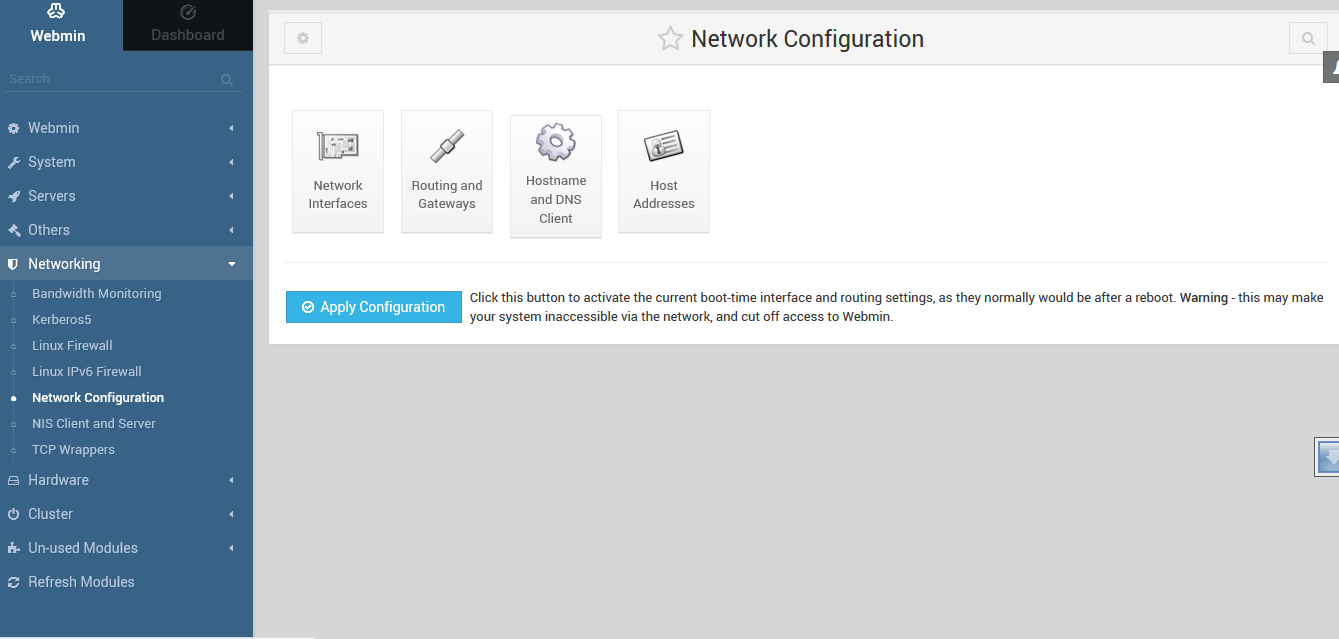1339x639 pixels.
Task: Star Network Configuration as favorite
Action: click(x=669, y=39)
